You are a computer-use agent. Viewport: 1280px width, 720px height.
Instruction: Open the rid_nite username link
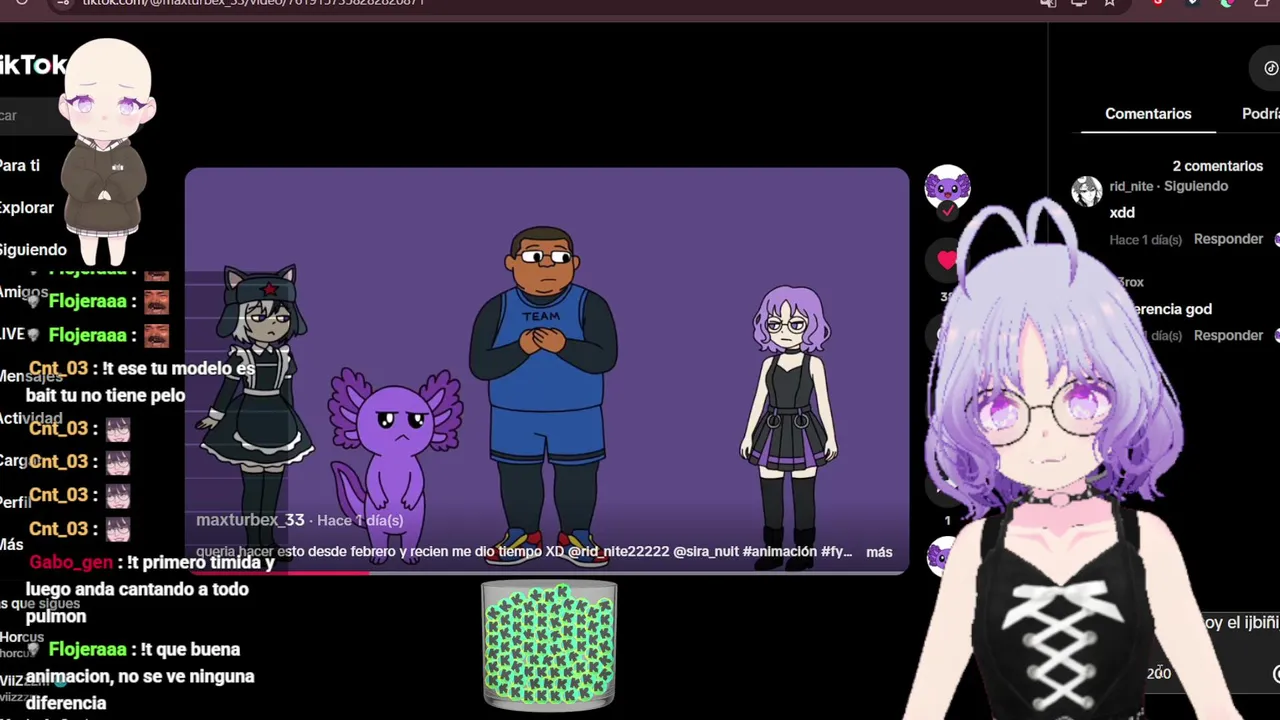click(1131, 186)
